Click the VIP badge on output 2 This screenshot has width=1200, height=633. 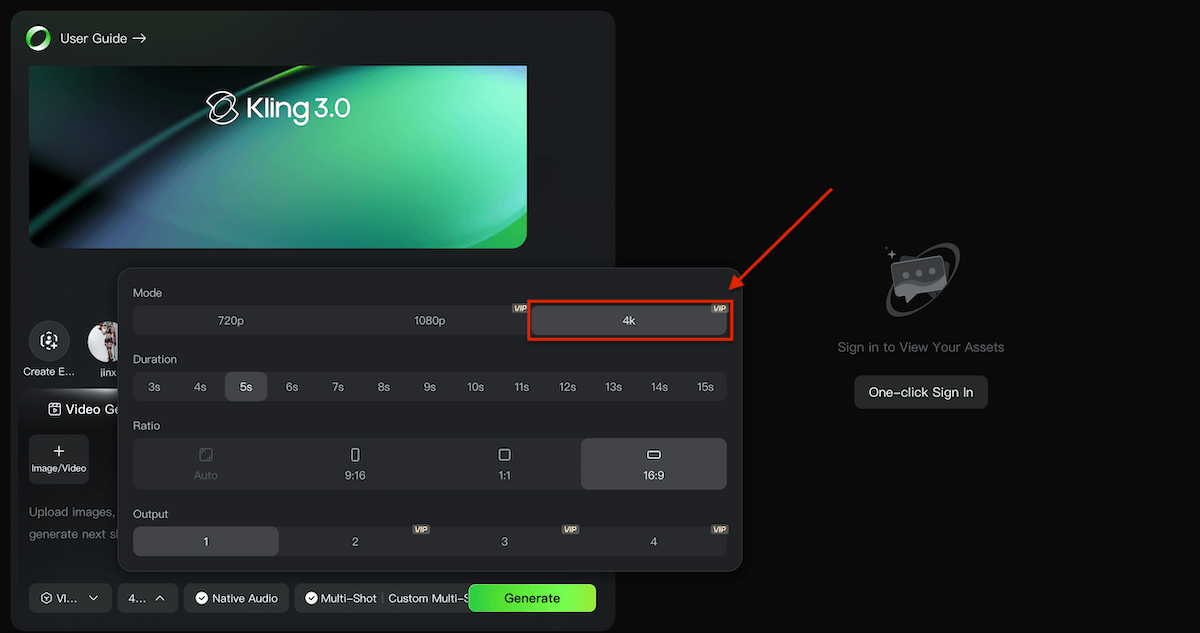point(421,529)
